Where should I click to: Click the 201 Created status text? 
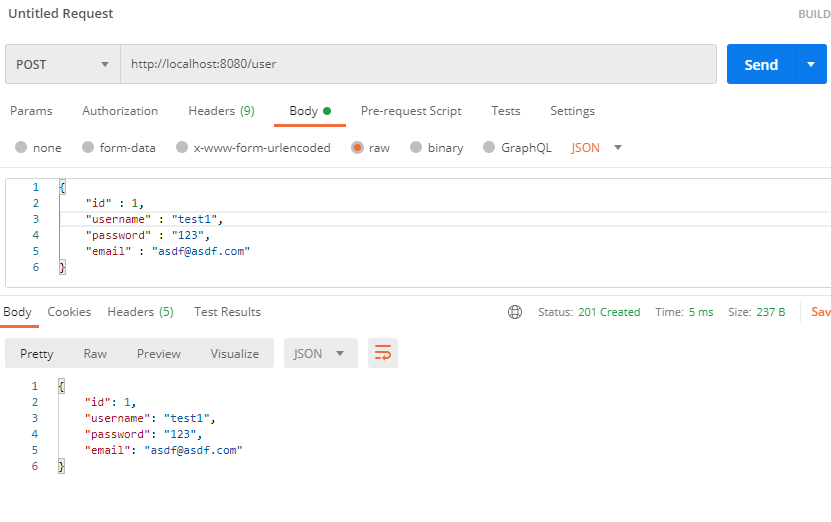point(609,312)
